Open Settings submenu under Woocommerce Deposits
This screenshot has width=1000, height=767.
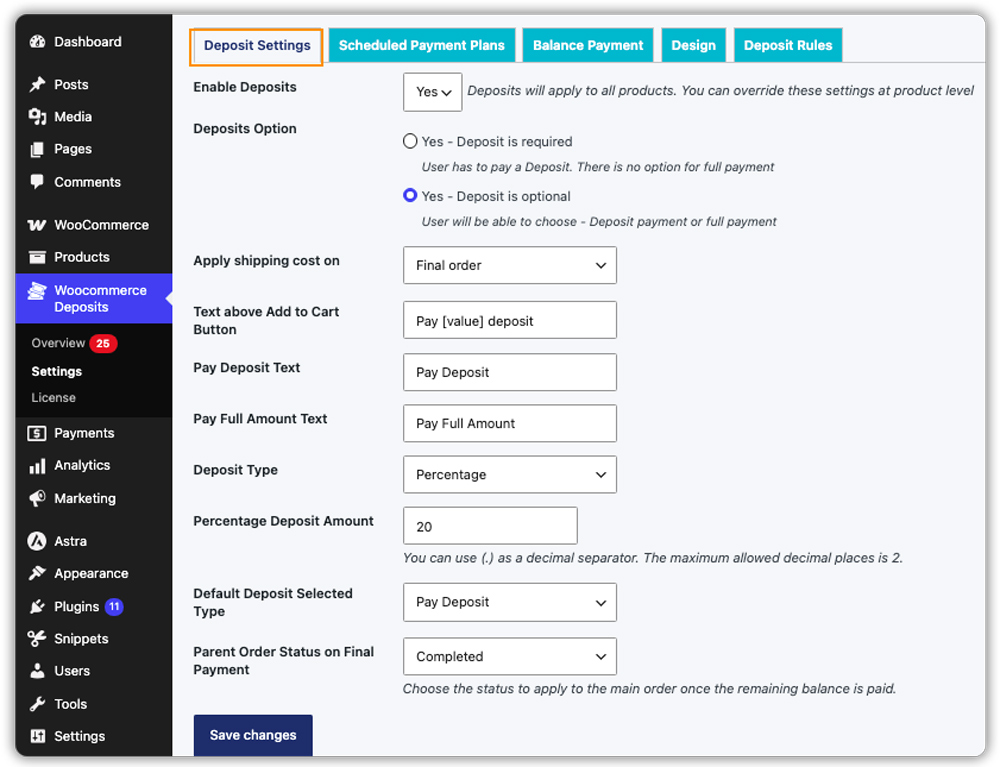pyautogui.click(x=57, y=371)
